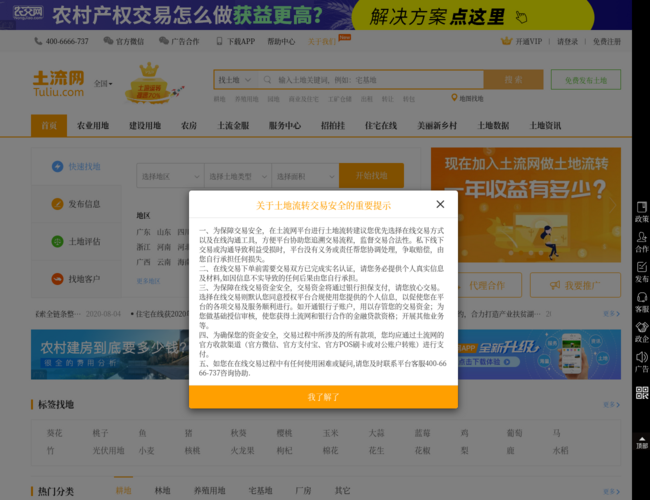The height and width of the screenshot is (500, 650).
Task: Open the 服务中心 navigation tab
Action: click(x=285, y=126)
